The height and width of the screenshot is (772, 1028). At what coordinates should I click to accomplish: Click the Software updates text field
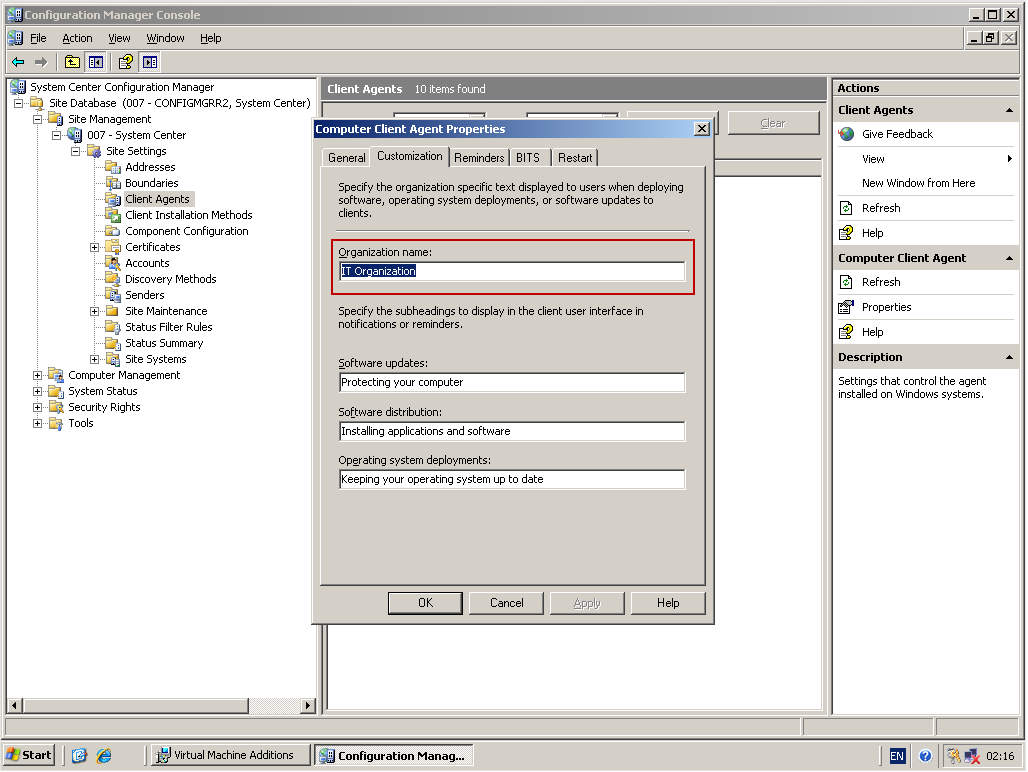(x=512, y=383)
